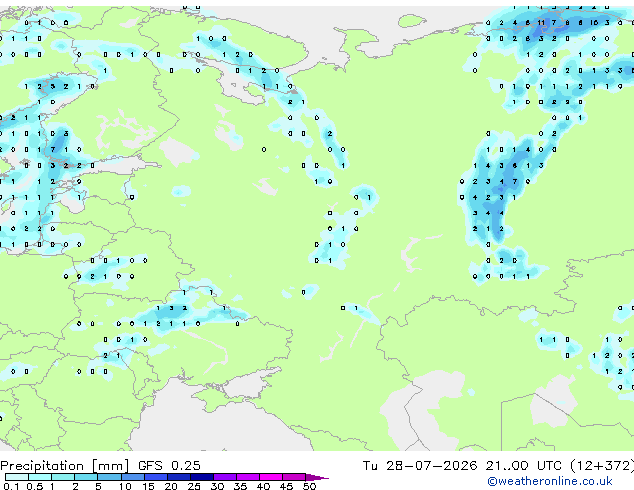Click the '[mm]' unit label

pyautogui.click(x=110, y=466)
